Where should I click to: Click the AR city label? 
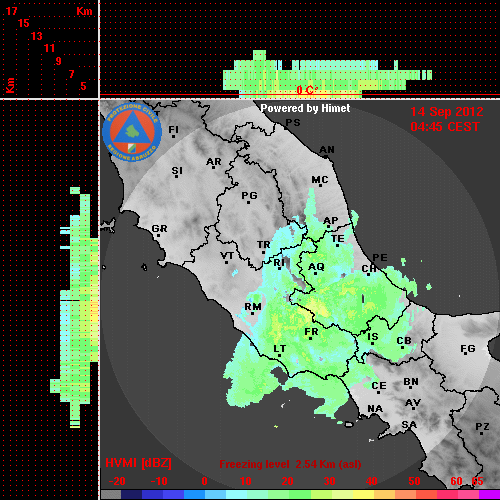(214, 162)
